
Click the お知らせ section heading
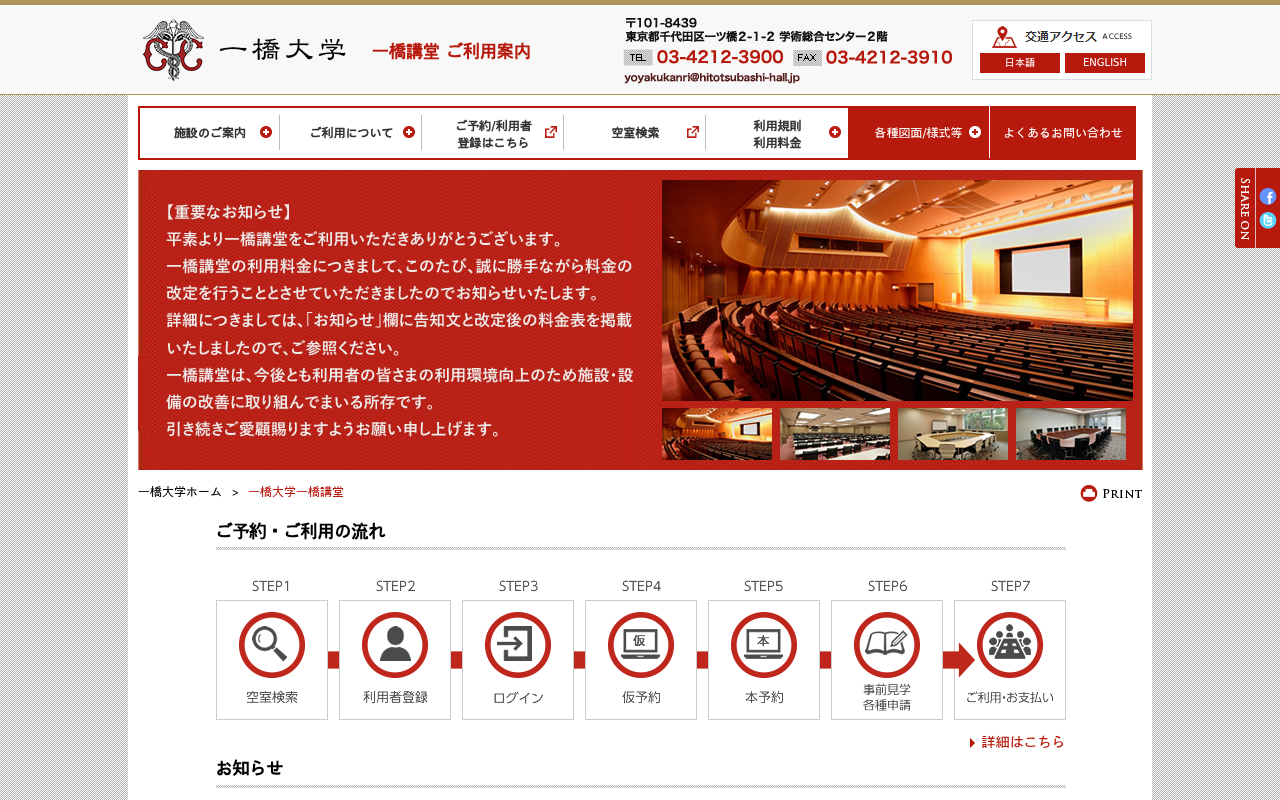(250, 768)
